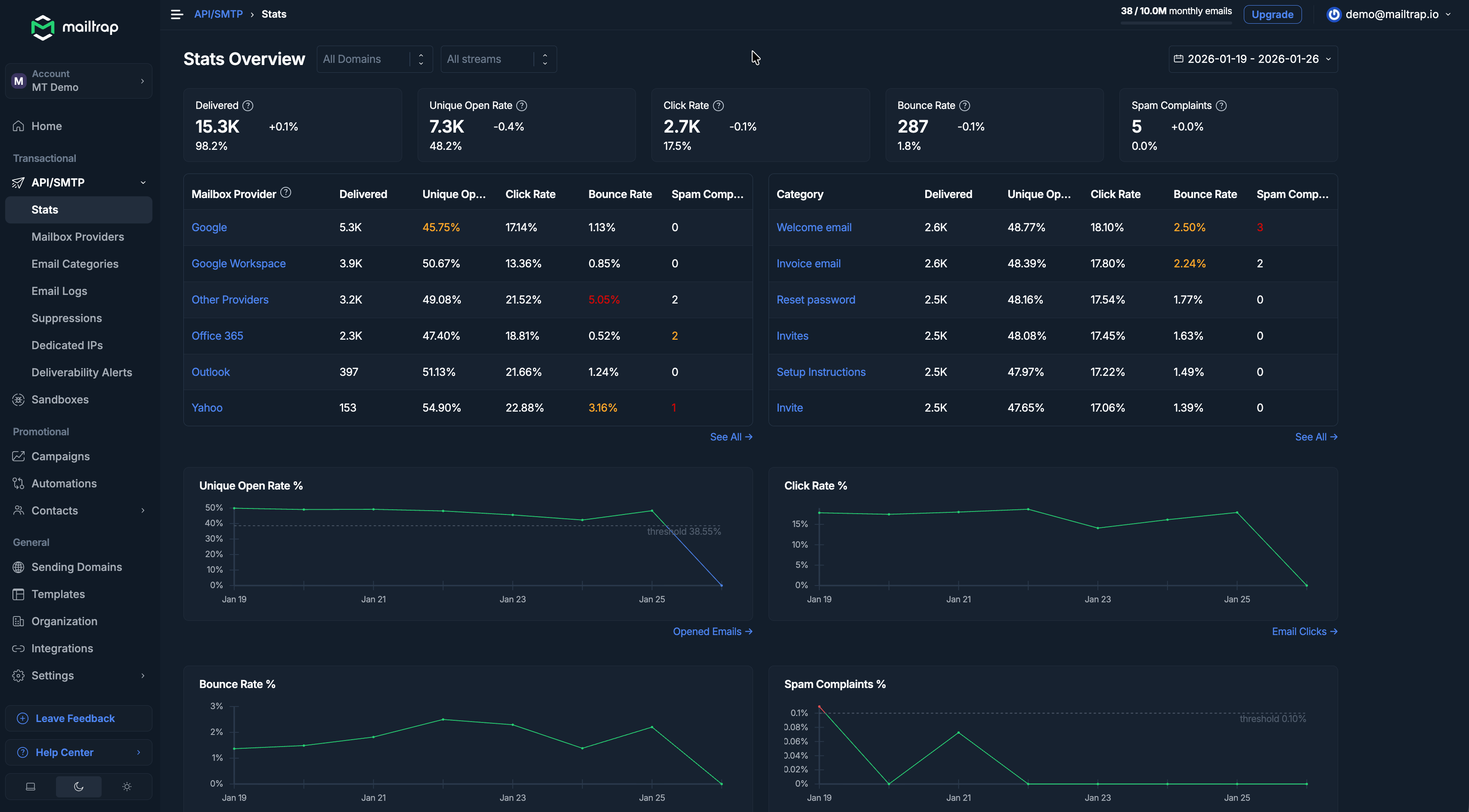Click the Bounce Rate help icon
Viewport: 1469px width, 812px height.
coord(964,105)
